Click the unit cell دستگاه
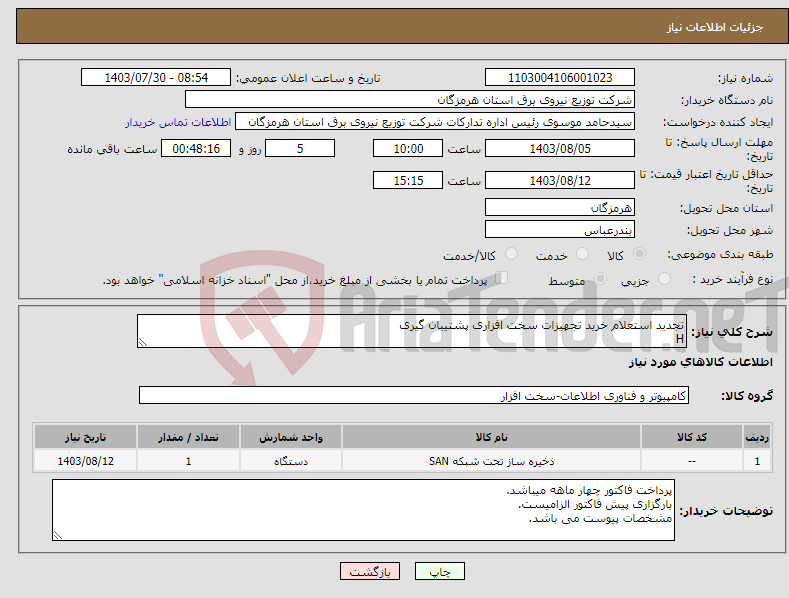The width and height of the screenshot is (789, 598). pyautogui.click(x=291, y=461)
